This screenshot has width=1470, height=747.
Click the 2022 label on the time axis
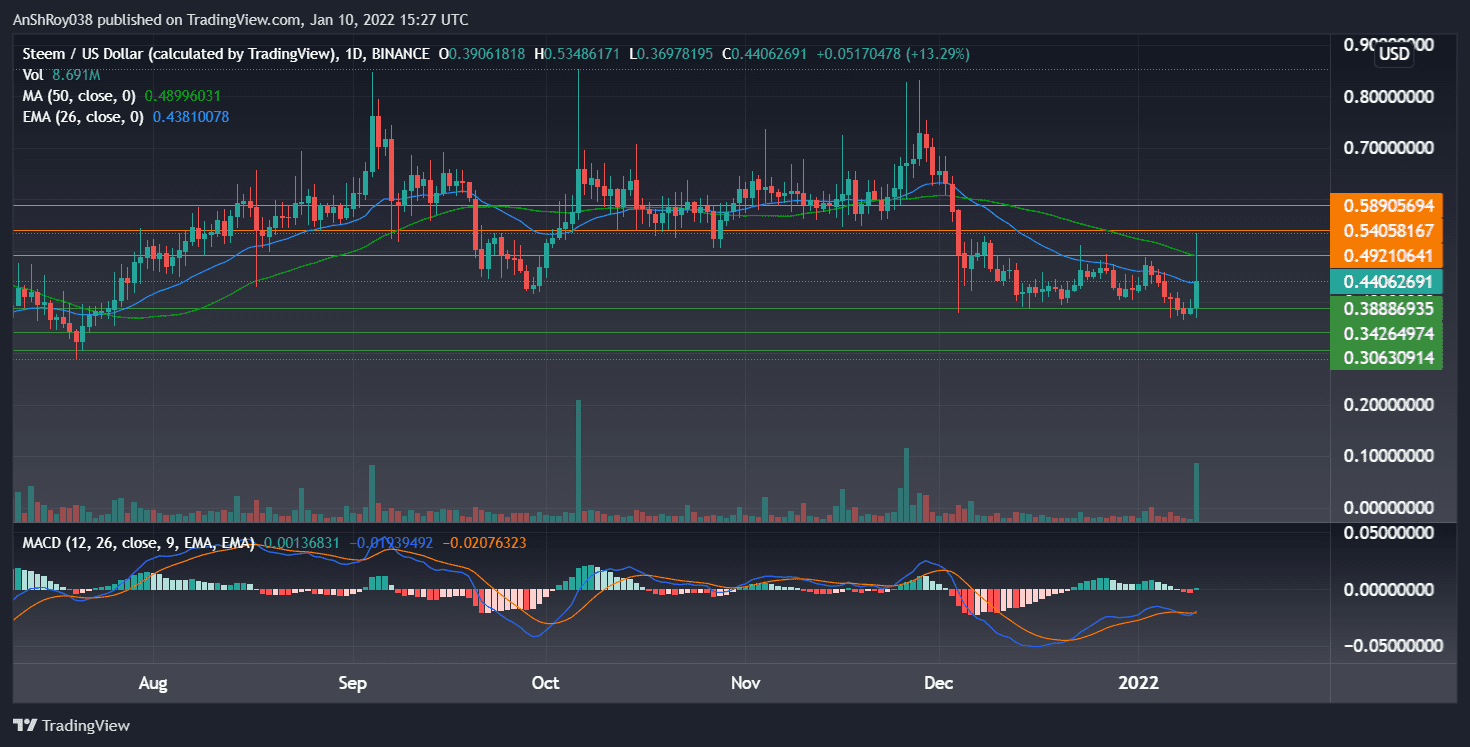(1137, 683)
